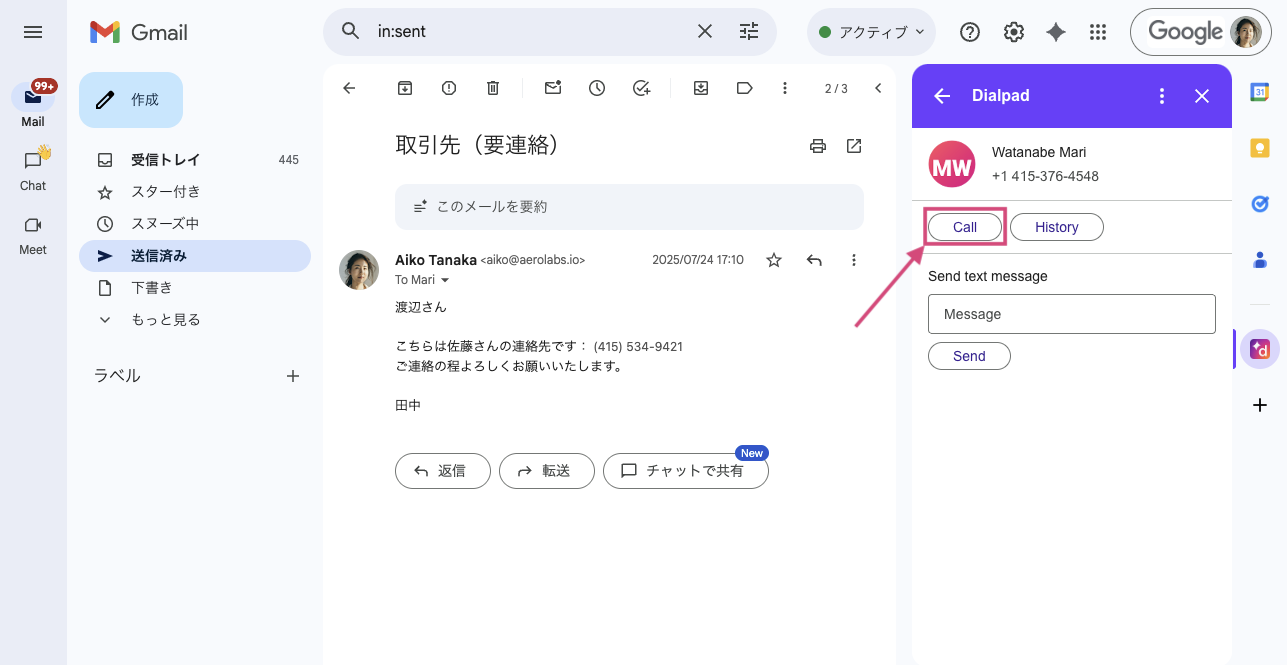Print the email using printer icon
The height and width of the screenshot is (665, 1287).
pyautogui.click(x=818, y=146)
